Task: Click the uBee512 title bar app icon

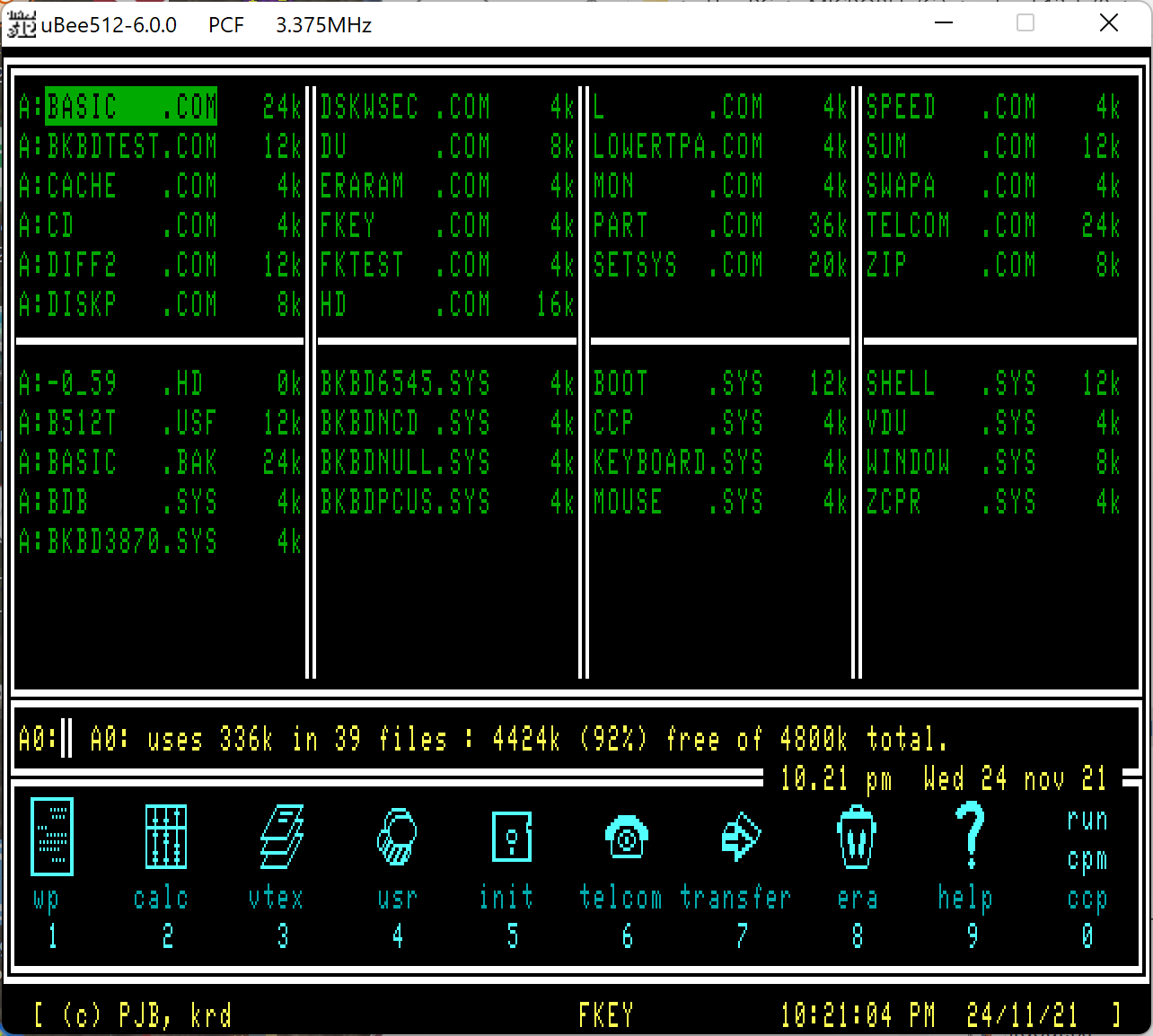Action: click(x=20, y=24)
